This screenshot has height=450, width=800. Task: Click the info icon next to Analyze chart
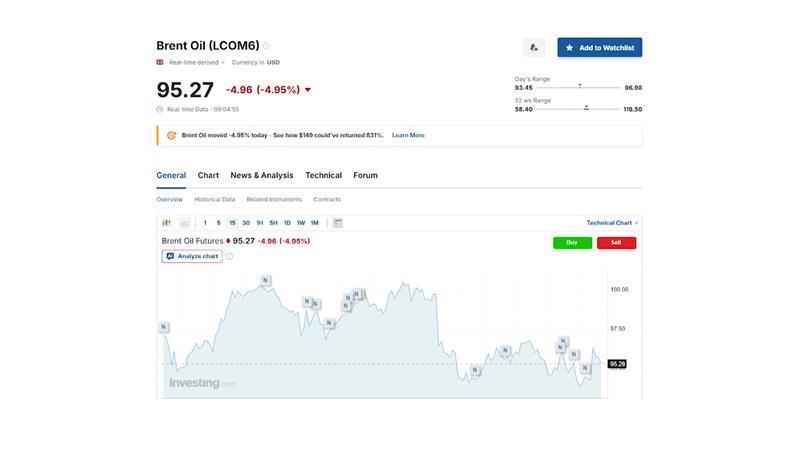(230, 256)
